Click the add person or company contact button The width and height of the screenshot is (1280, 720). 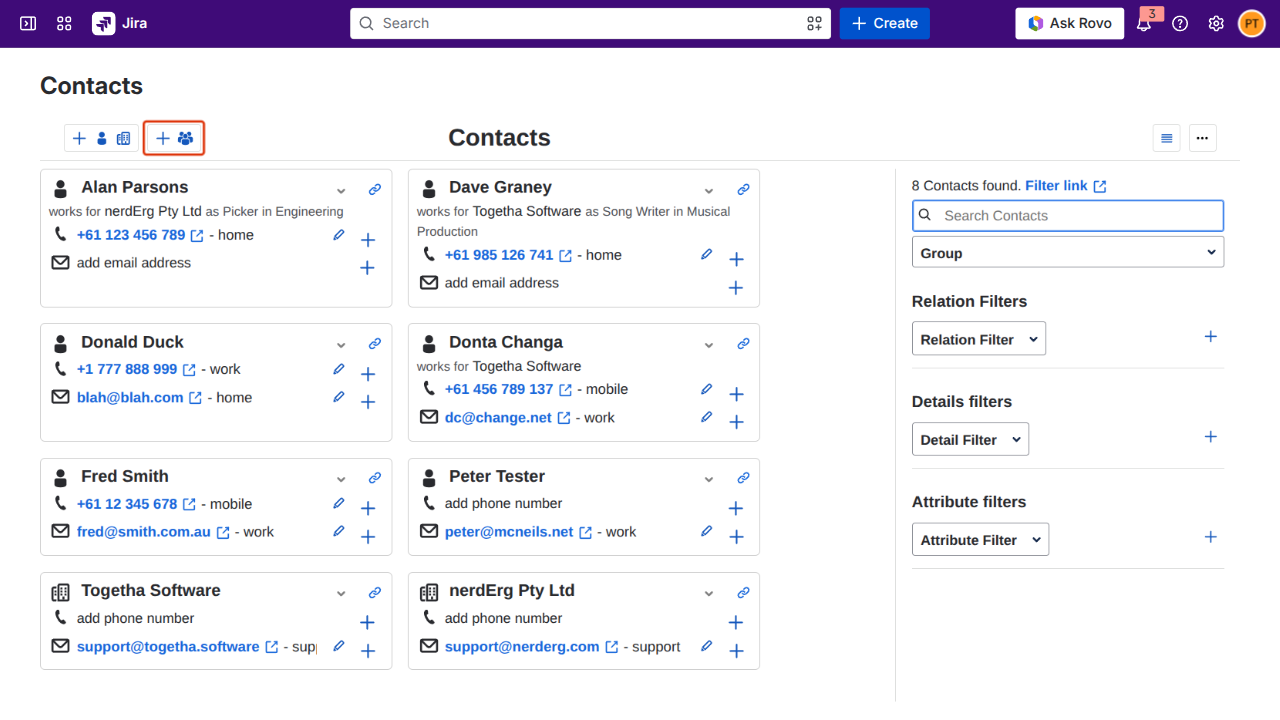(102, 138)
